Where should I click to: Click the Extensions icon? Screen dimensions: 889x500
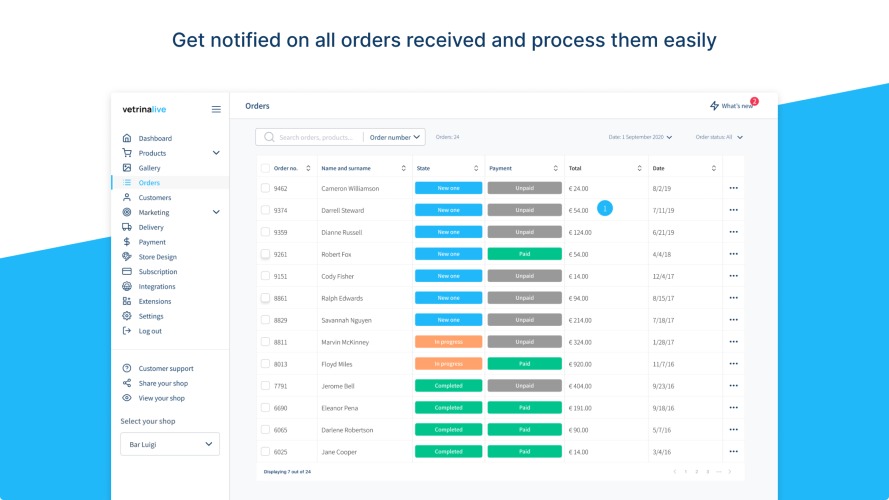[x=127, y=301]
